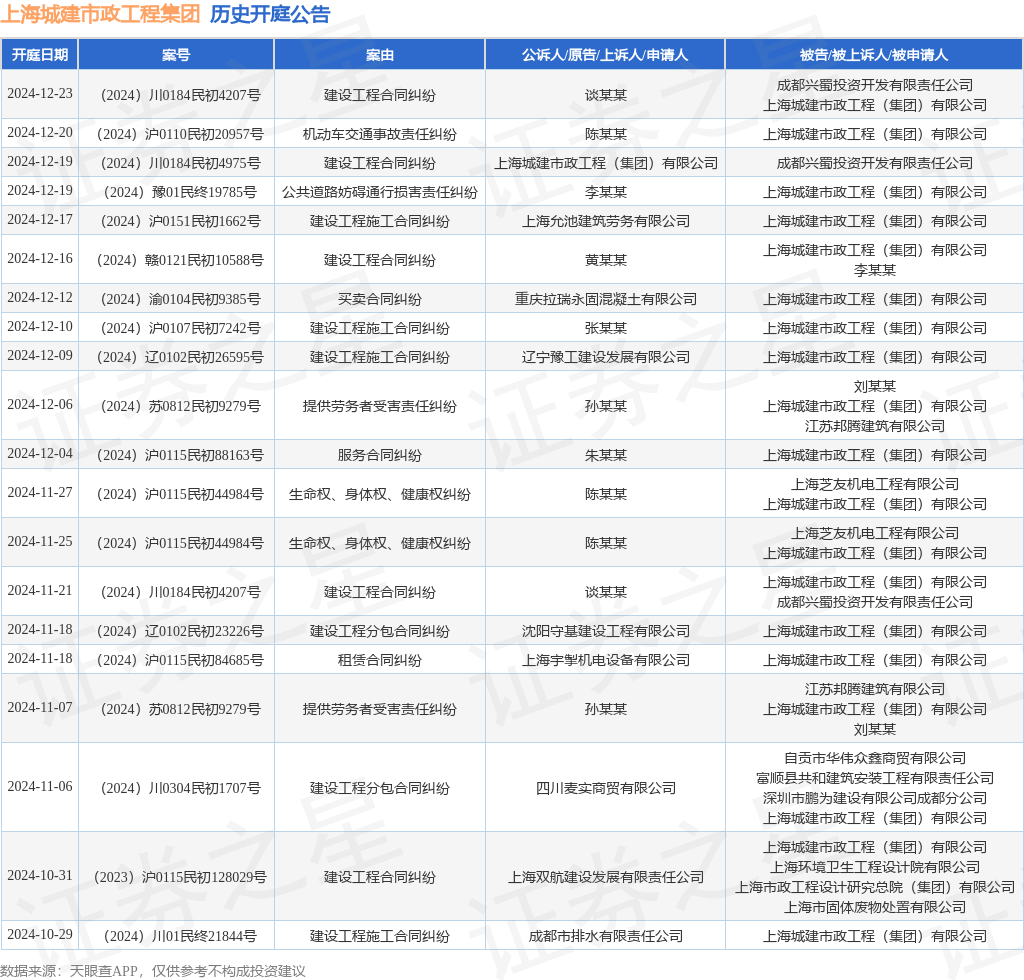Open case (2024)豫01民终19785号
The image size is (1024, 980).
click(x=177, y=192)
